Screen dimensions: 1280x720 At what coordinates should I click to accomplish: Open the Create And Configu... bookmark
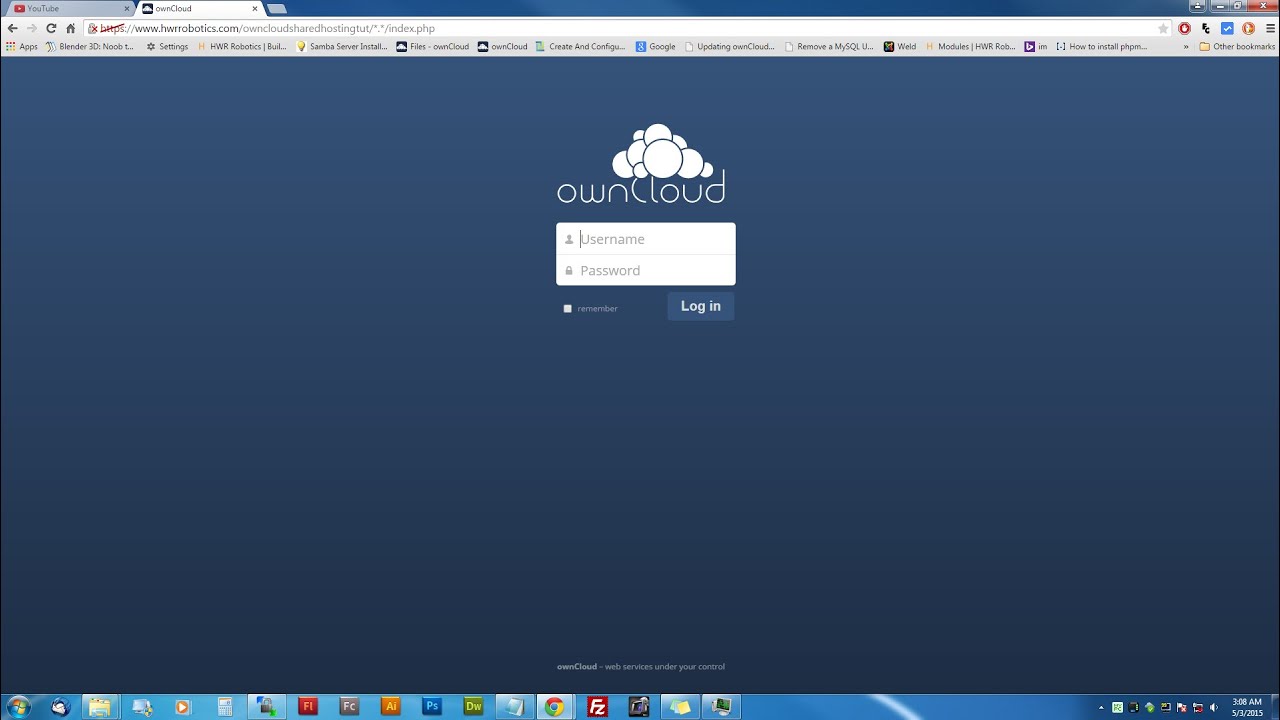coord(580,46)
